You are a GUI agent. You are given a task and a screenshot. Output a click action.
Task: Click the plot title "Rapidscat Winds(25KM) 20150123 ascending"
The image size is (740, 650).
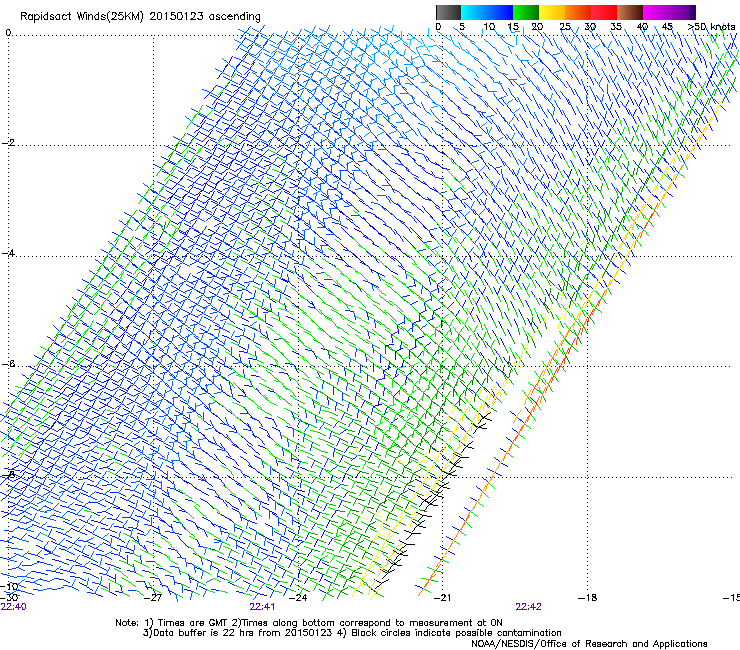(x=140, y=16)
